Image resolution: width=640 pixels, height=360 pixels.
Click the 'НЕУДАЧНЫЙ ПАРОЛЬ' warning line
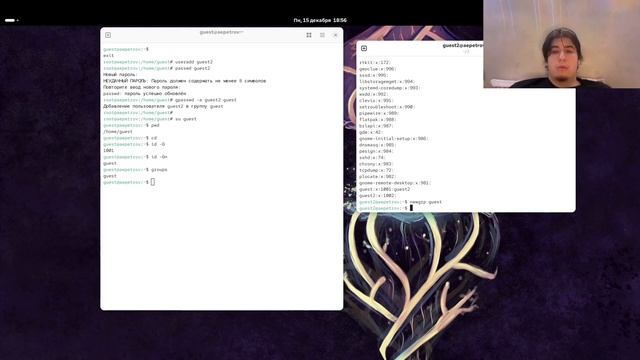pyautogui.click(x=184, y=81)
